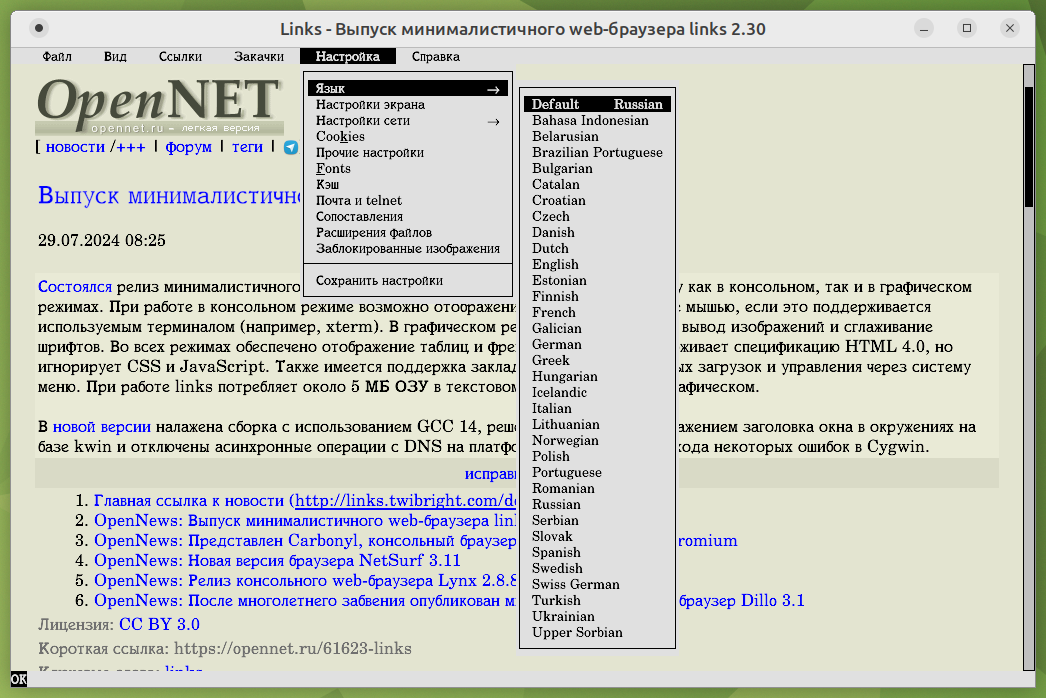The width and height of the screenshot is (1046, 698).
Task: Select Bulgarian language
Action: (597, 169)
